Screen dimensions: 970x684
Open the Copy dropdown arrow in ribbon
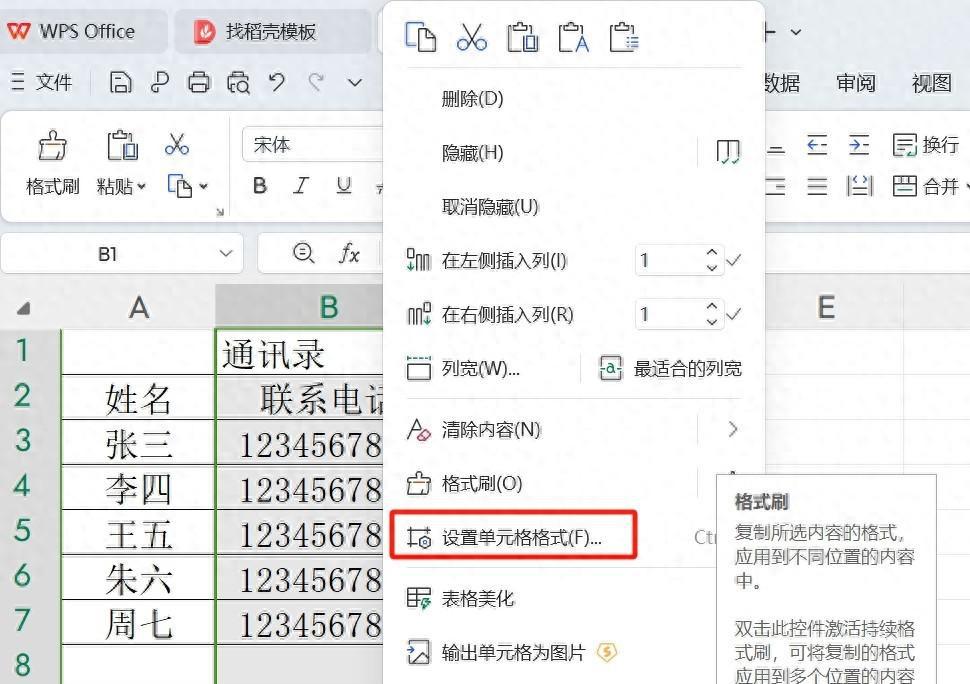(204, 186)
